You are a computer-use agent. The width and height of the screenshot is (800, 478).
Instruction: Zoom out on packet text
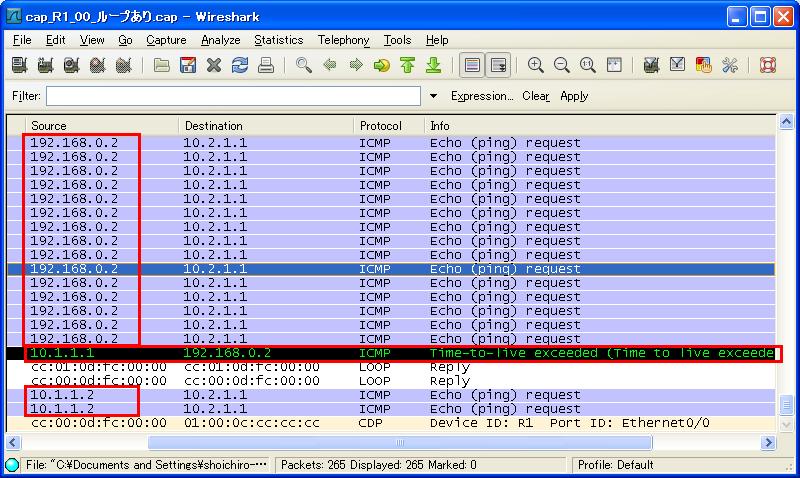click(562, 65)
